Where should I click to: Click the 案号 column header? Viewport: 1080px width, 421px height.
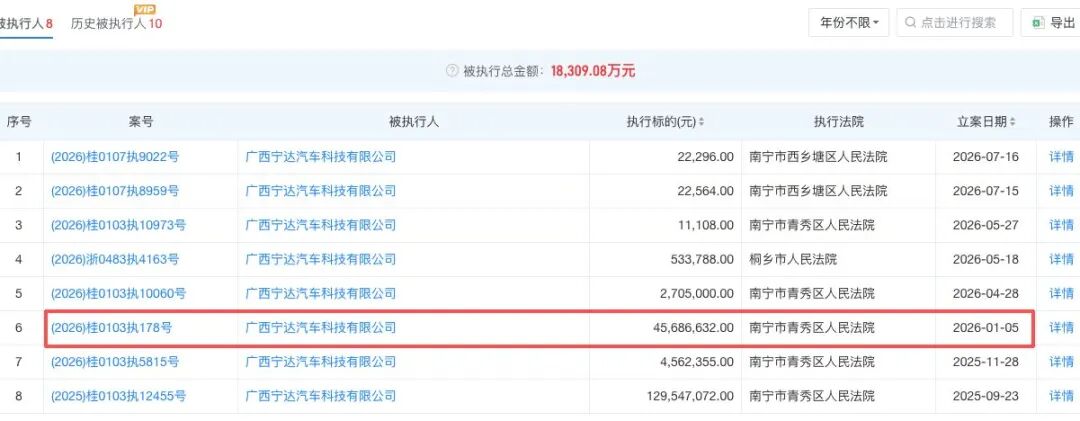141,122
